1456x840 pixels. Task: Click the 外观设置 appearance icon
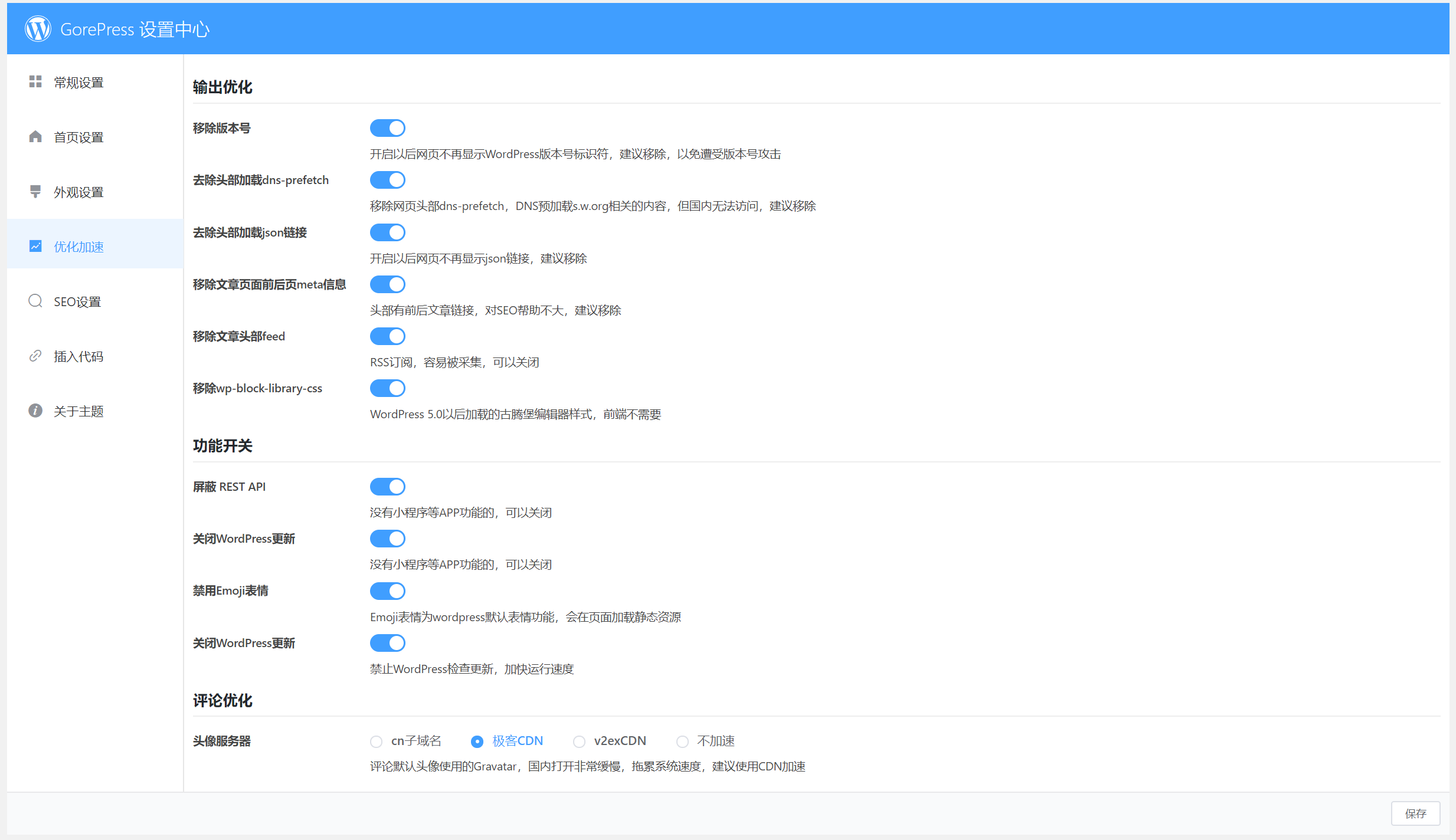click(x=35, y=191)
